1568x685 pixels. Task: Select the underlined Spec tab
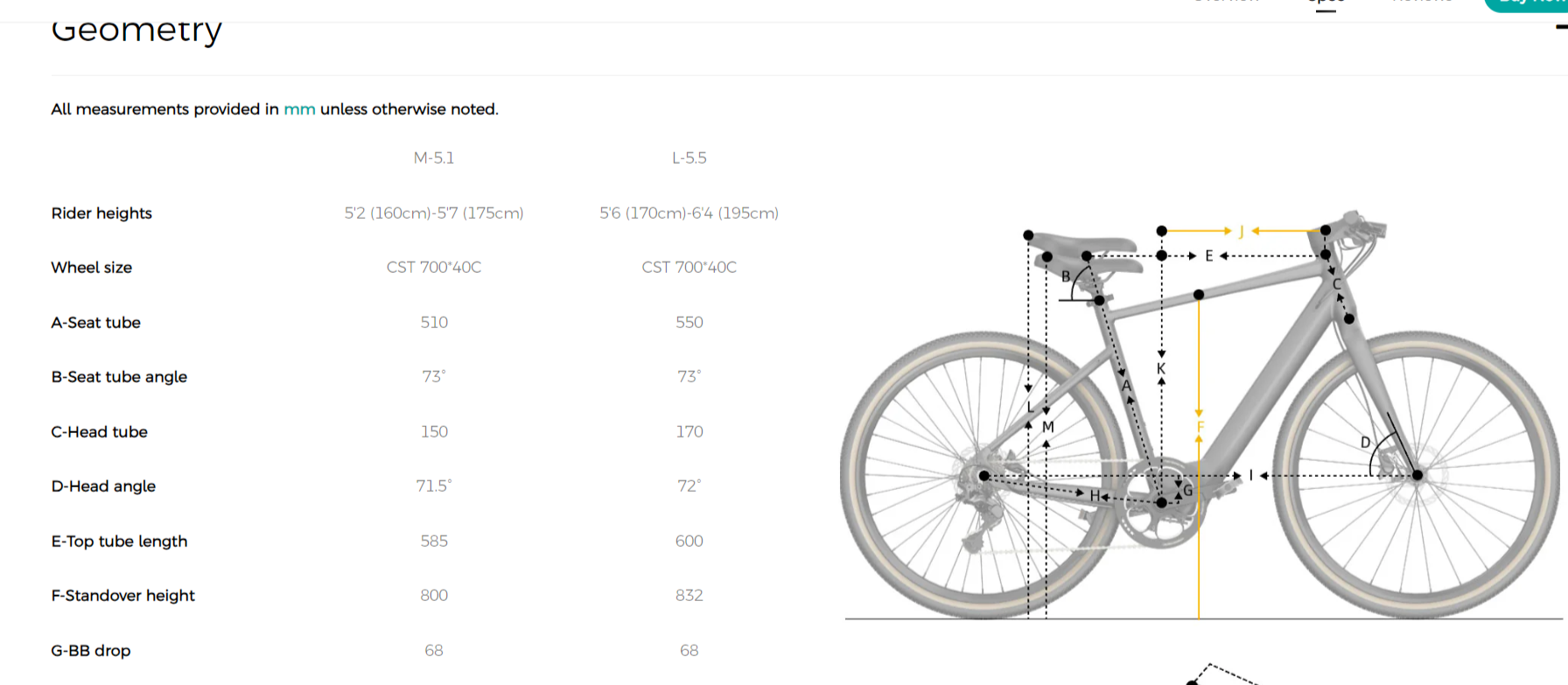pyautogui.click(x=1326, y=3)
